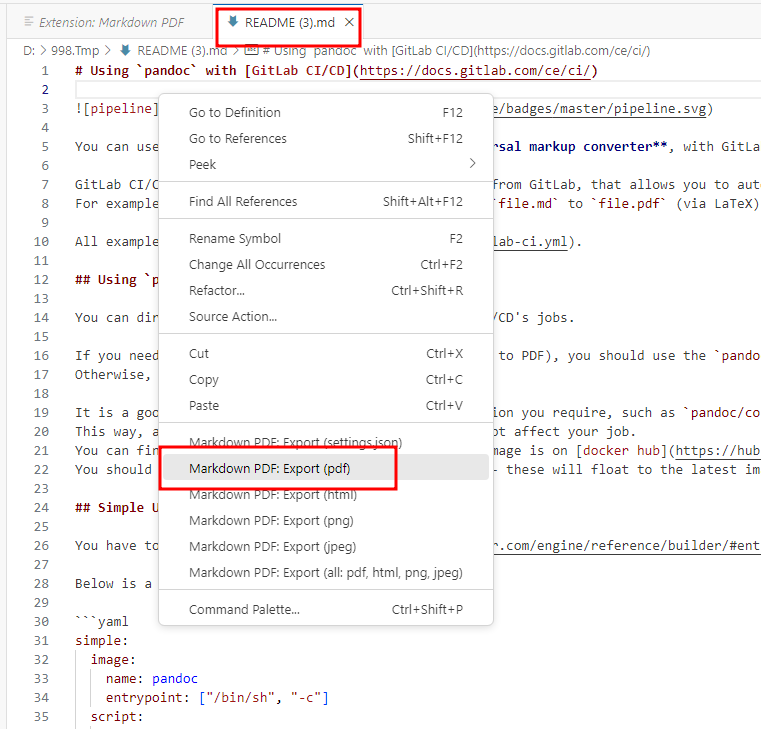Click the heading symbol icon in breadcrumb
This screenshot has width=761, height=729.
[251, 50]
